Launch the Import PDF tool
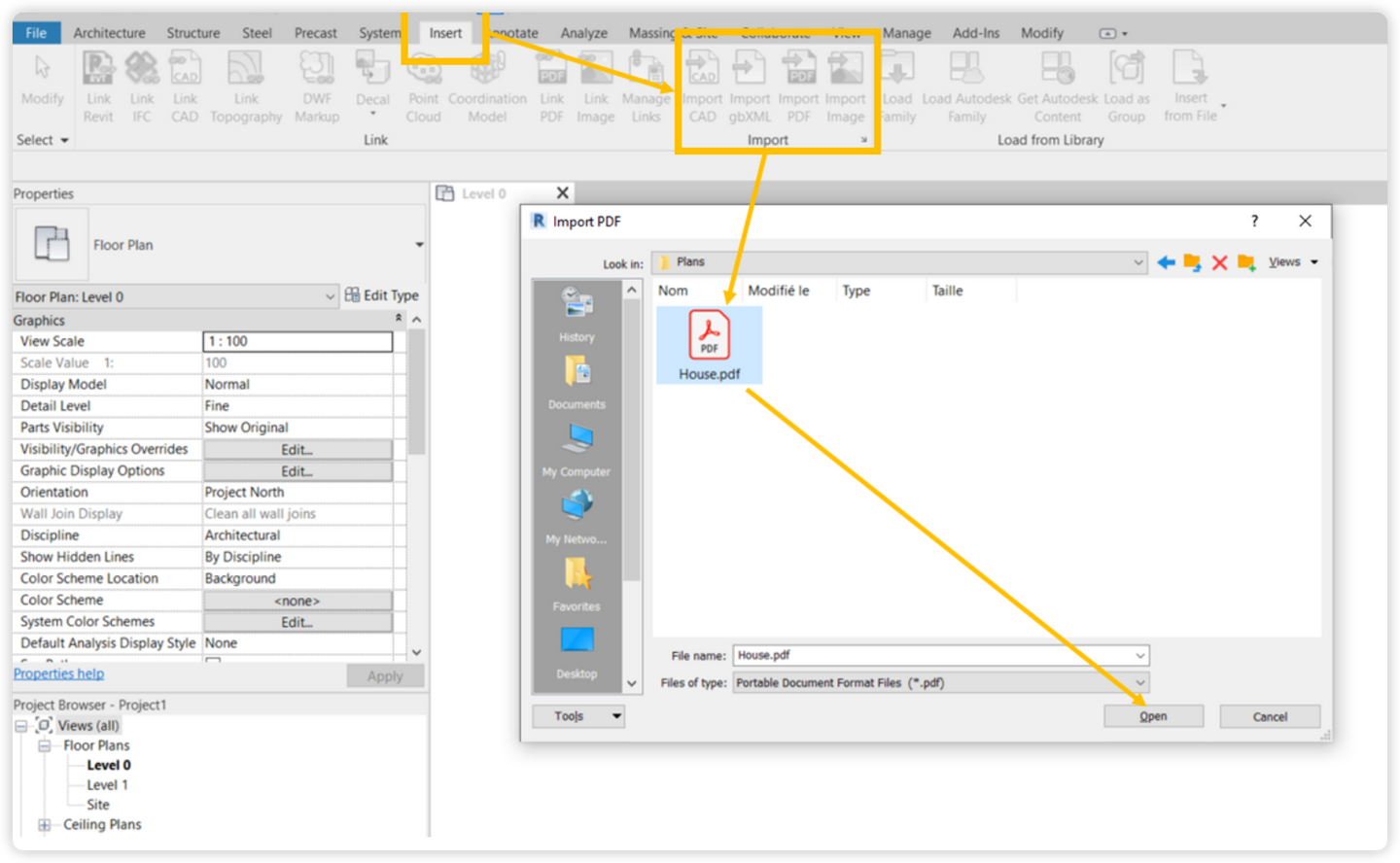1400x863 pixels. click(x=797, y=87)
